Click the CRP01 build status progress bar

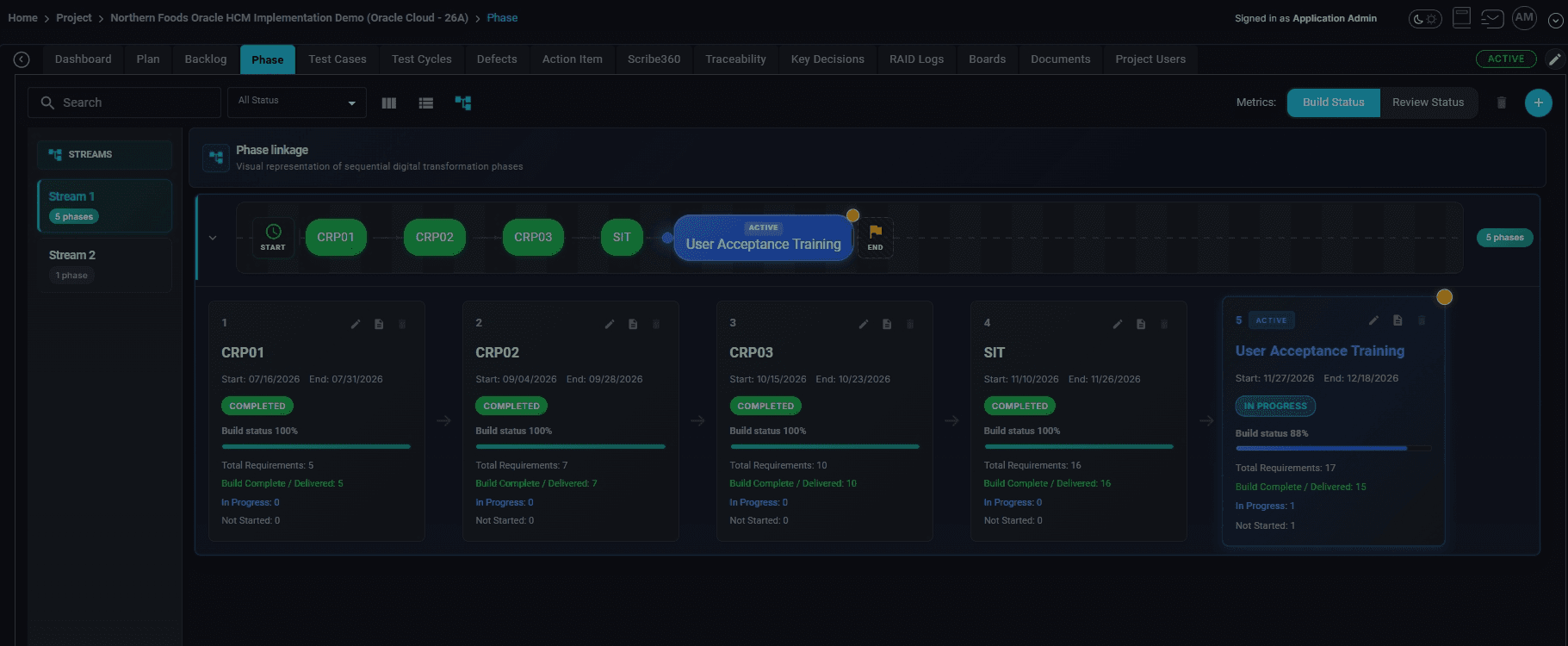tap(316, 446)
